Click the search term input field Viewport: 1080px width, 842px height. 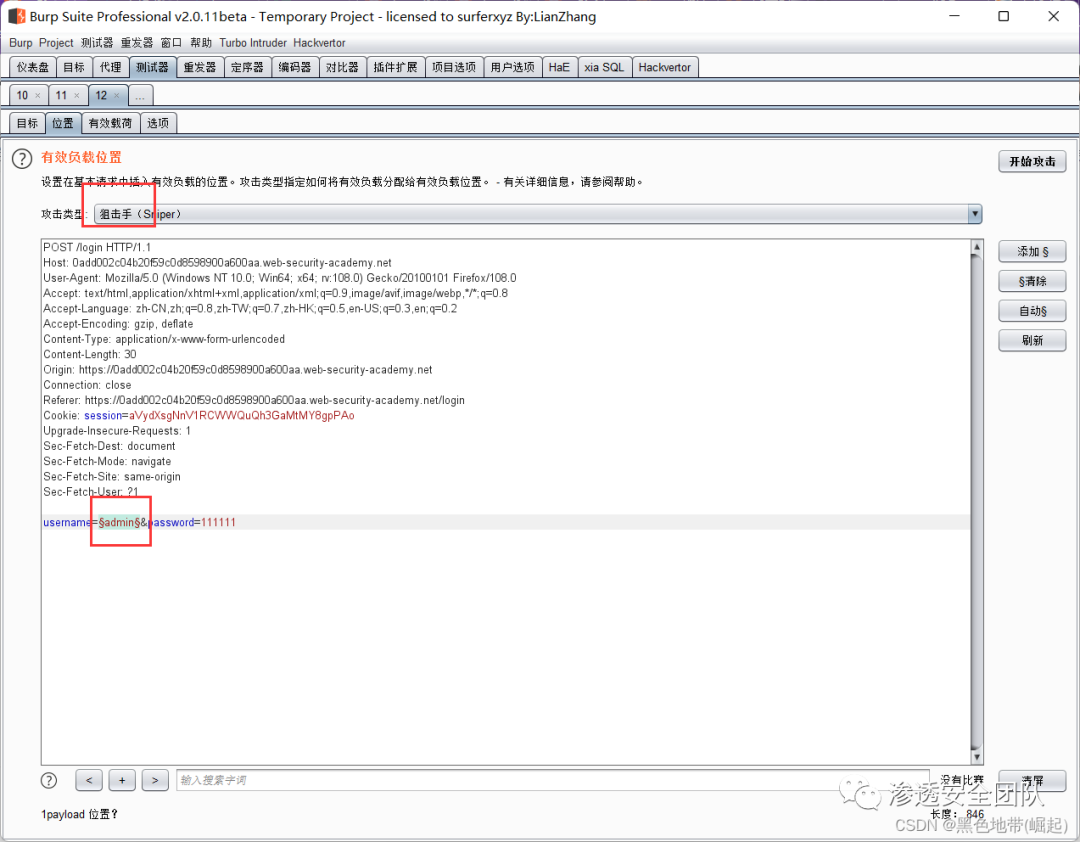coord(551,780)
